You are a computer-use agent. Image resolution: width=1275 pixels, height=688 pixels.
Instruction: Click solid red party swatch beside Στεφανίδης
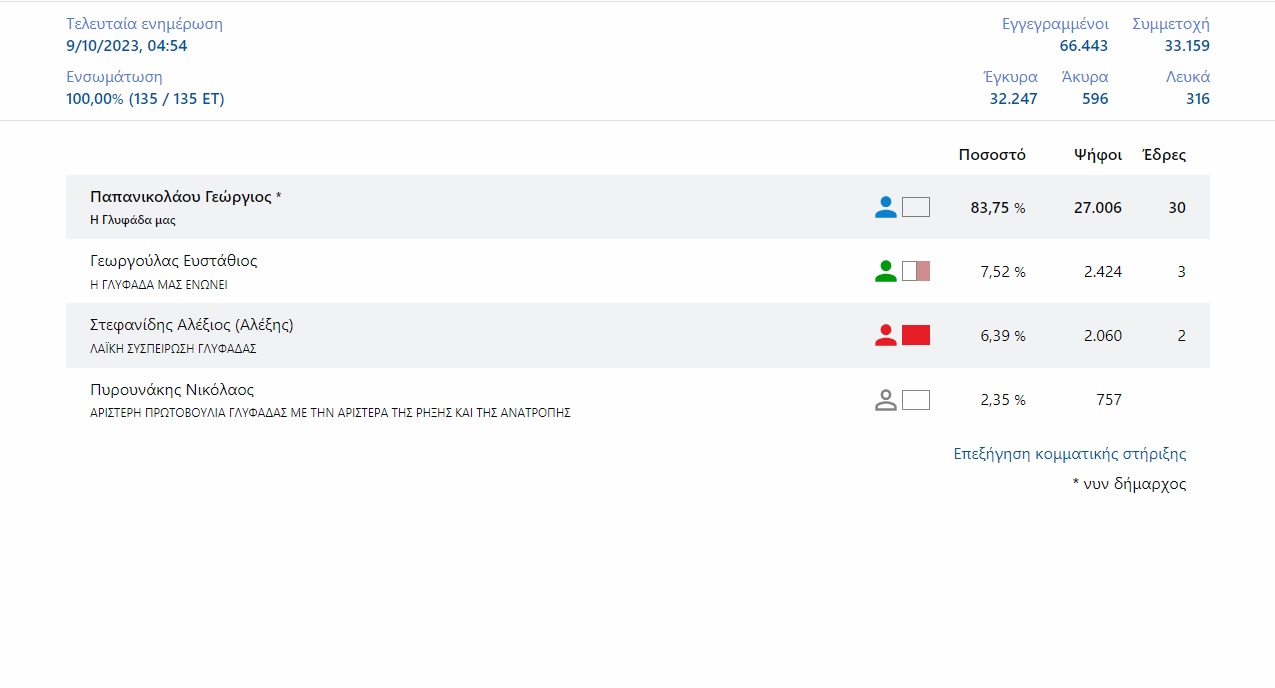click(x=915, y=336)
